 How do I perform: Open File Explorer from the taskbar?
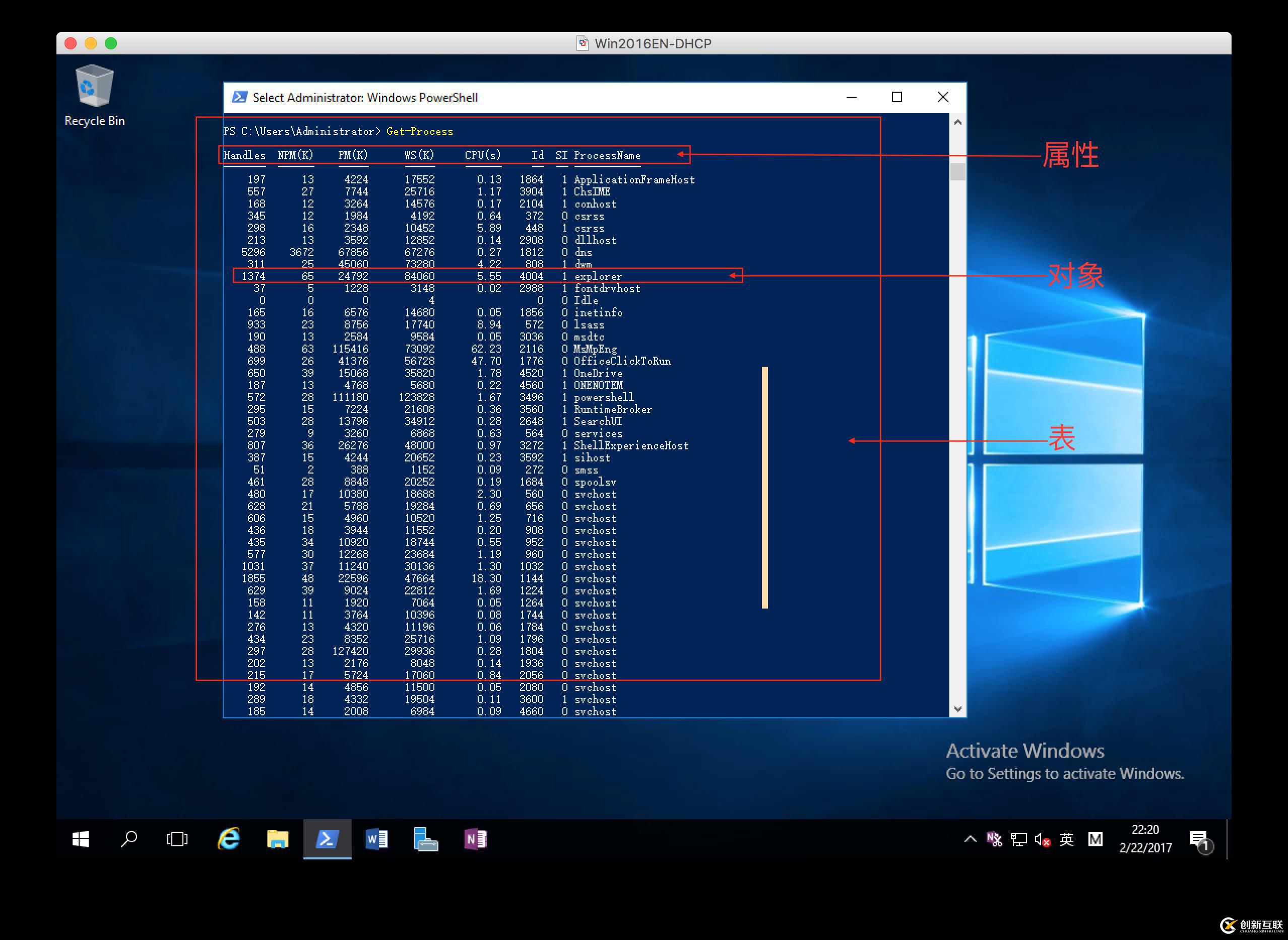click(278, 839)
